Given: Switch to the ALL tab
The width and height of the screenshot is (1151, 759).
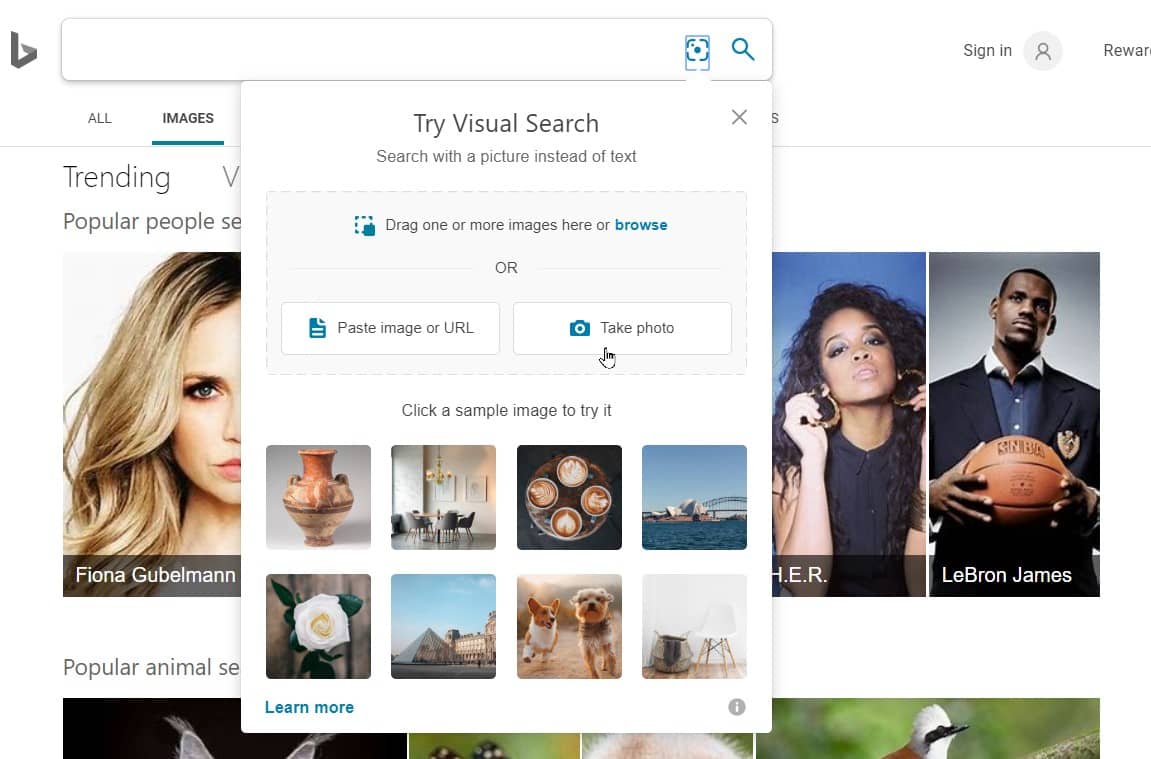Looking at the screenshot, I should point(100,118).
